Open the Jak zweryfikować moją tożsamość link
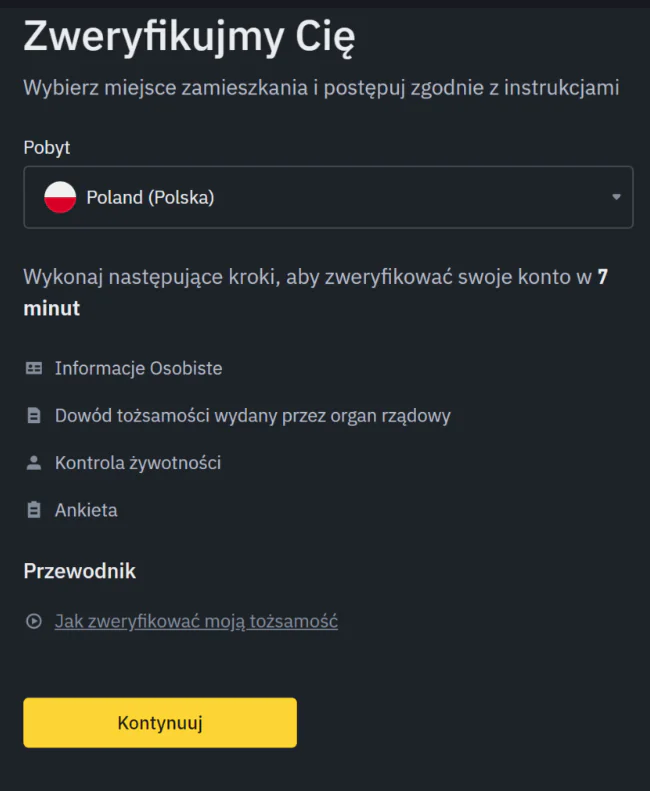 click(196, 621)
